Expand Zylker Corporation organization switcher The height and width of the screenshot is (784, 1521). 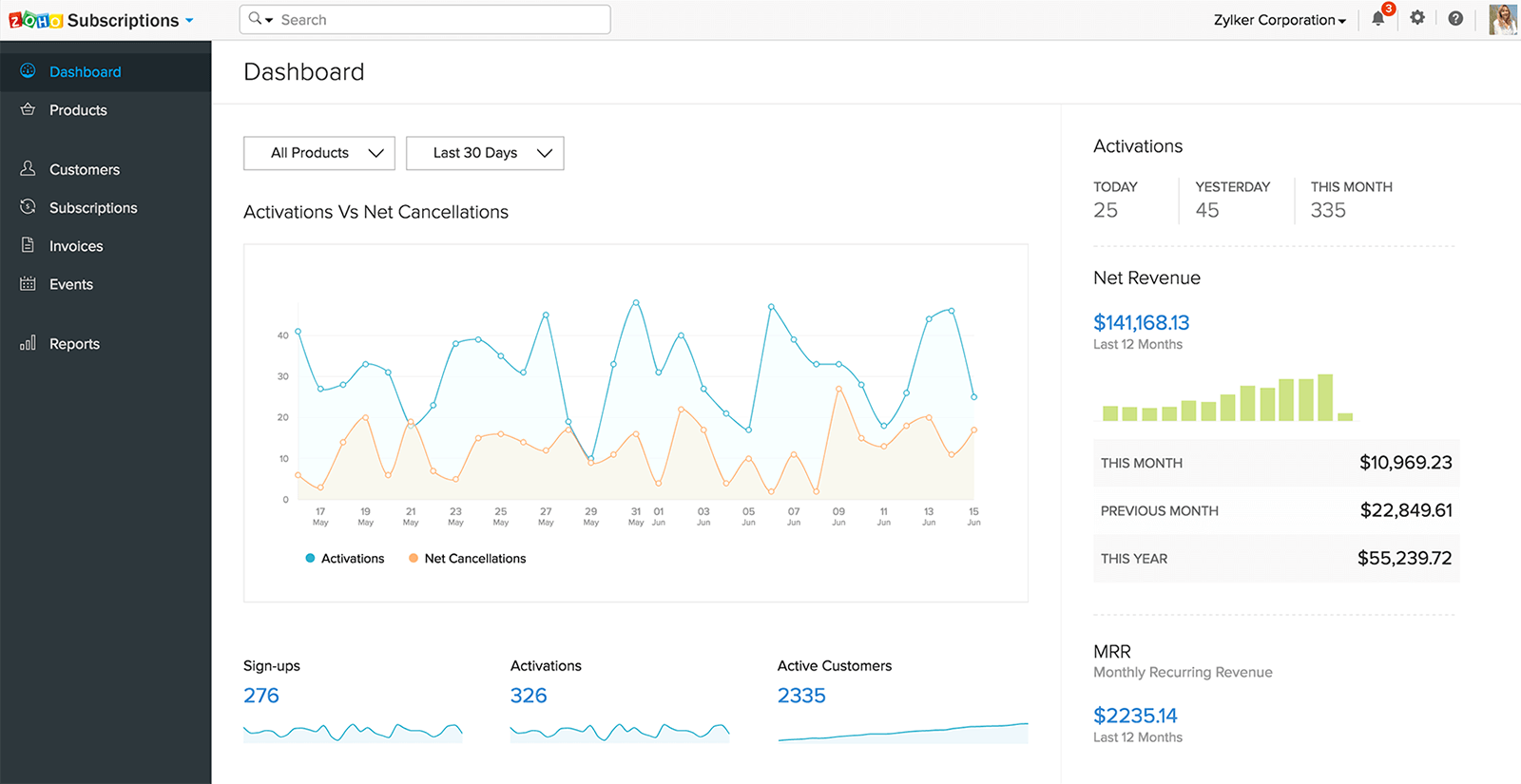1280,20
